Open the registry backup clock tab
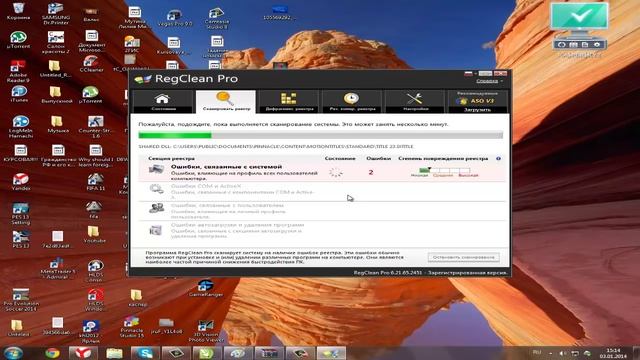The width and height of the screenshot is (640, 360). (352, 101)
